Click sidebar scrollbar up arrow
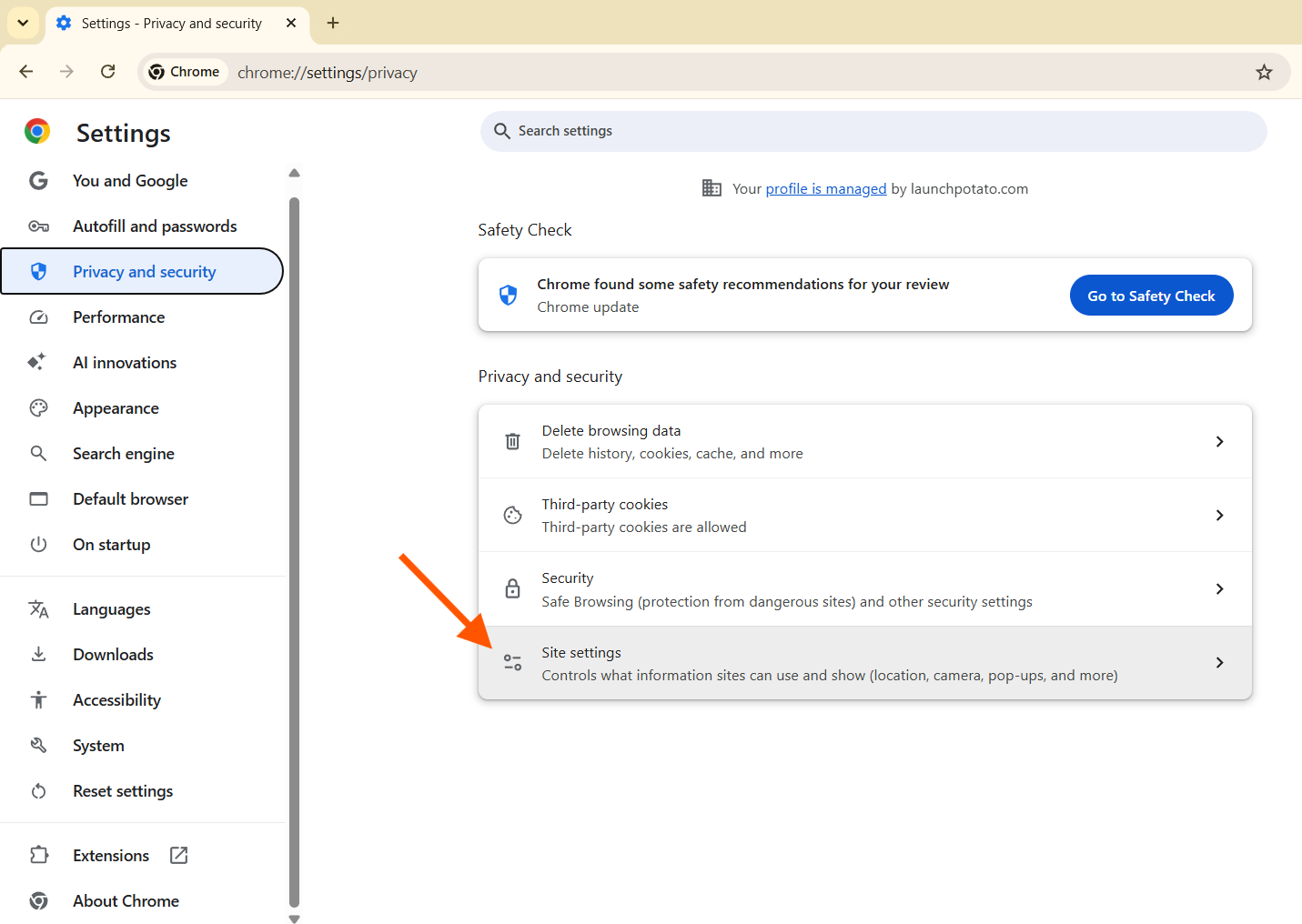Screen dimensions: 1302x924 [294, 173]
